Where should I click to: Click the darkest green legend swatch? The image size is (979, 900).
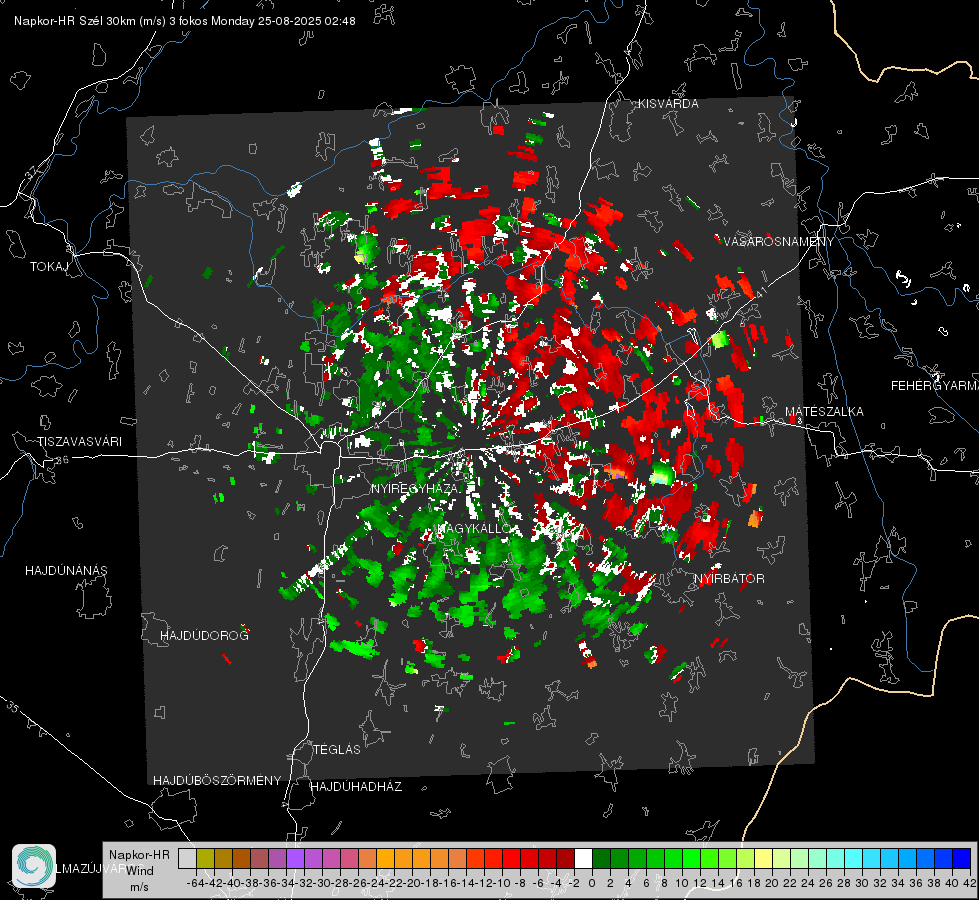(x=601, y=858)
